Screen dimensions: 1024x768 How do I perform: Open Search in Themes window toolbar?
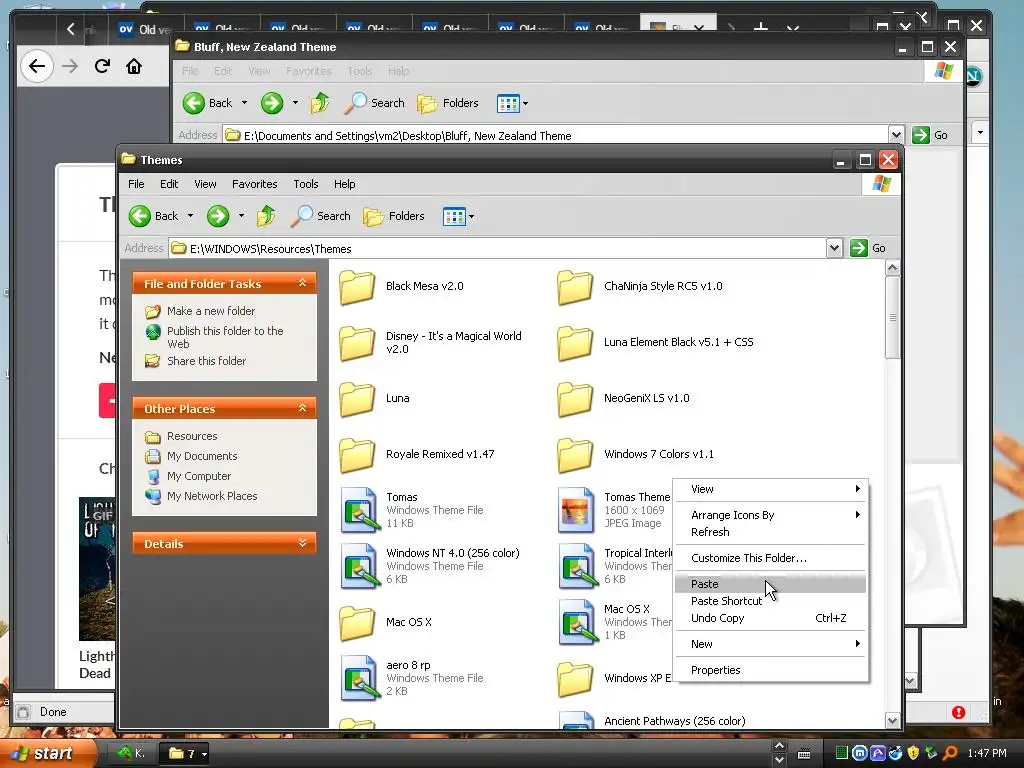(x=321, y=216)
